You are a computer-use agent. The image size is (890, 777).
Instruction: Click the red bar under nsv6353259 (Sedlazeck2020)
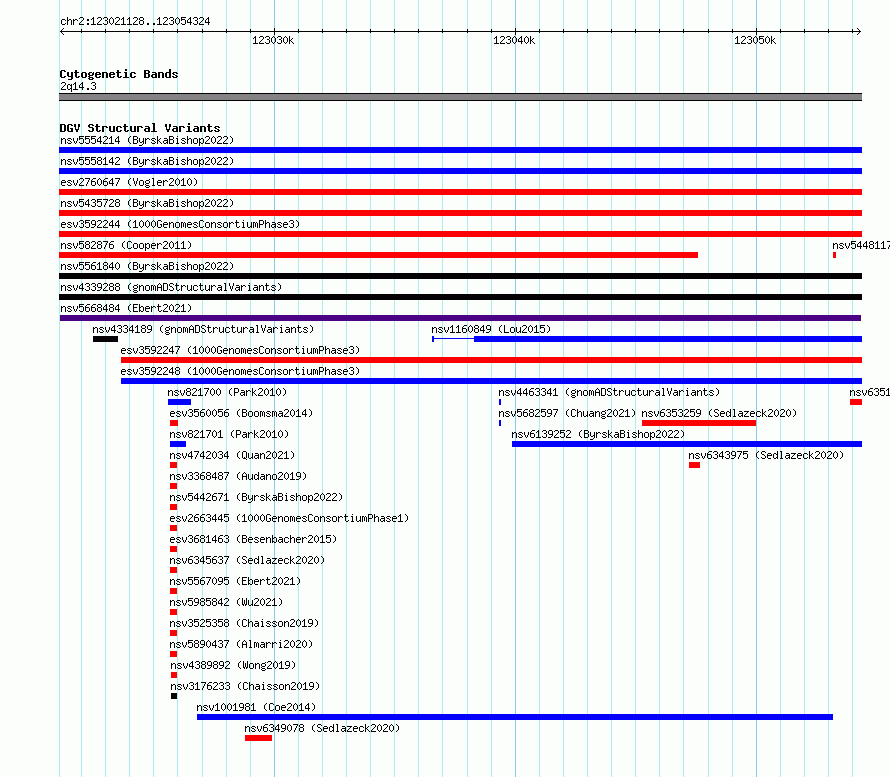(x=699, y=423)
